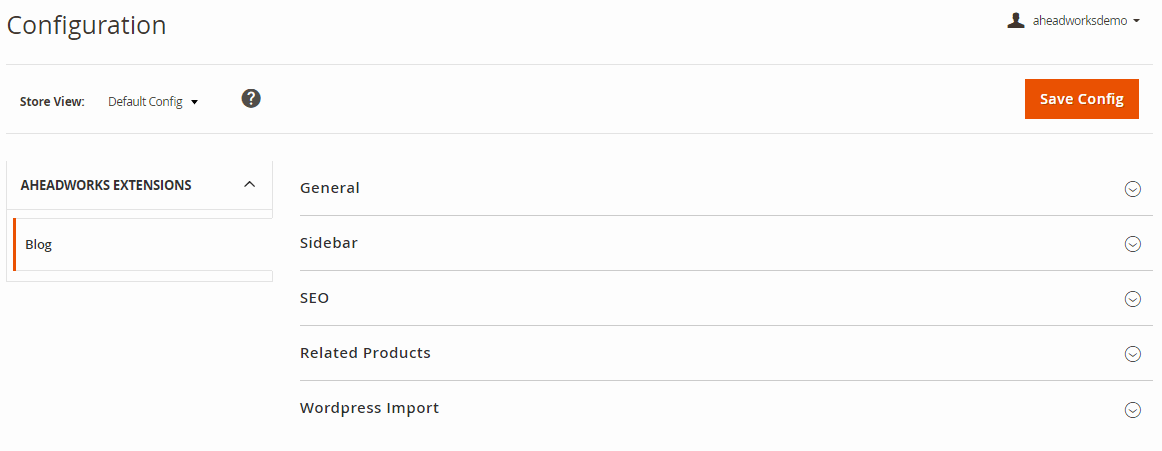
Task: Open the General settings heading
Action: click(x=330, y=188)
